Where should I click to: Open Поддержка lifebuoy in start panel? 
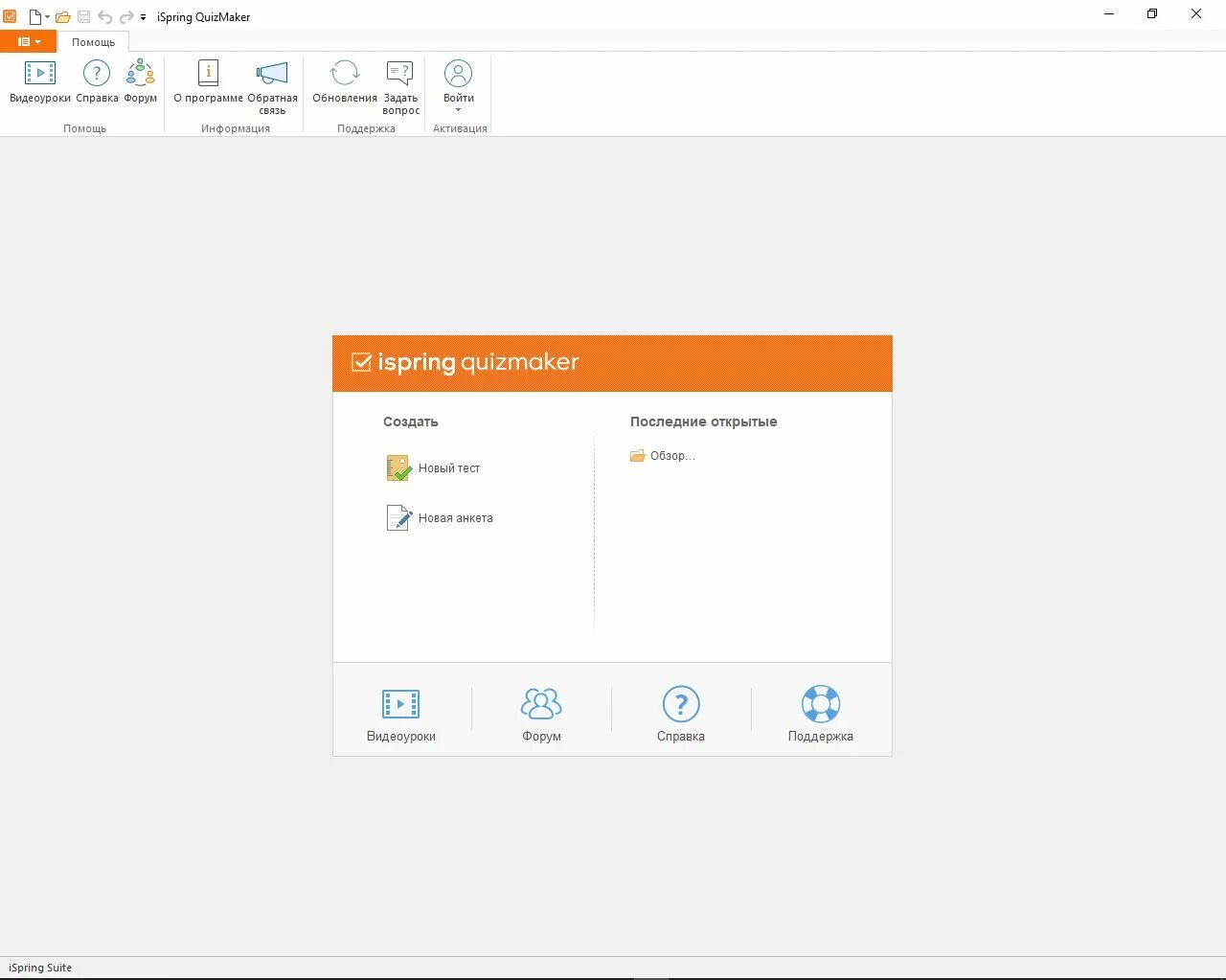click(x=821, y=715)
